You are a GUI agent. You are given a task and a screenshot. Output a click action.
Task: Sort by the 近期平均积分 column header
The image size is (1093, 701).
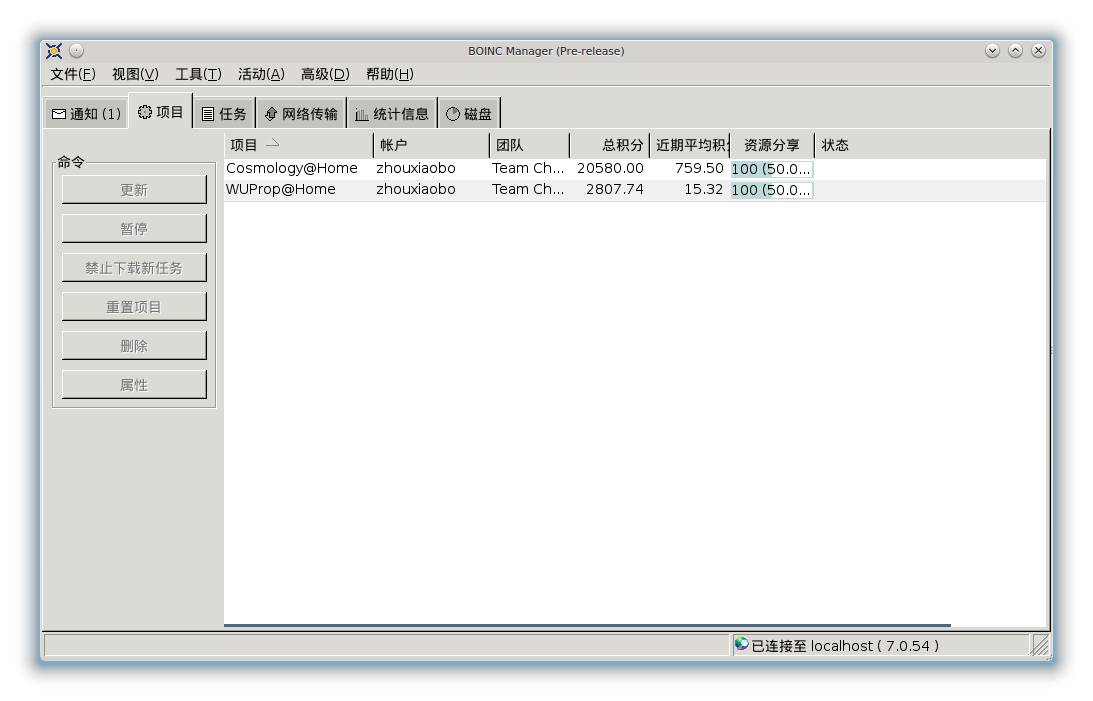tap(690, 145)
